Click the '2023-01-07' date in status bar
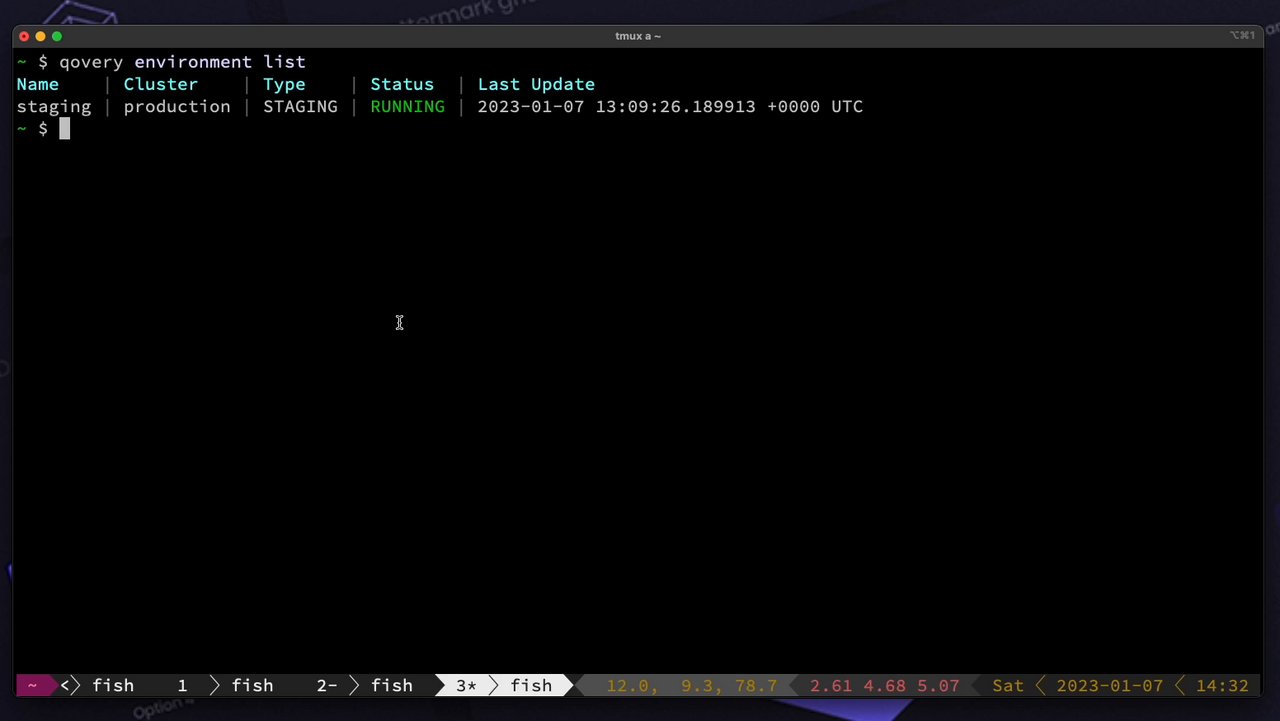The height and width of the screenshot is (721, 1280). coord(1110,685)
